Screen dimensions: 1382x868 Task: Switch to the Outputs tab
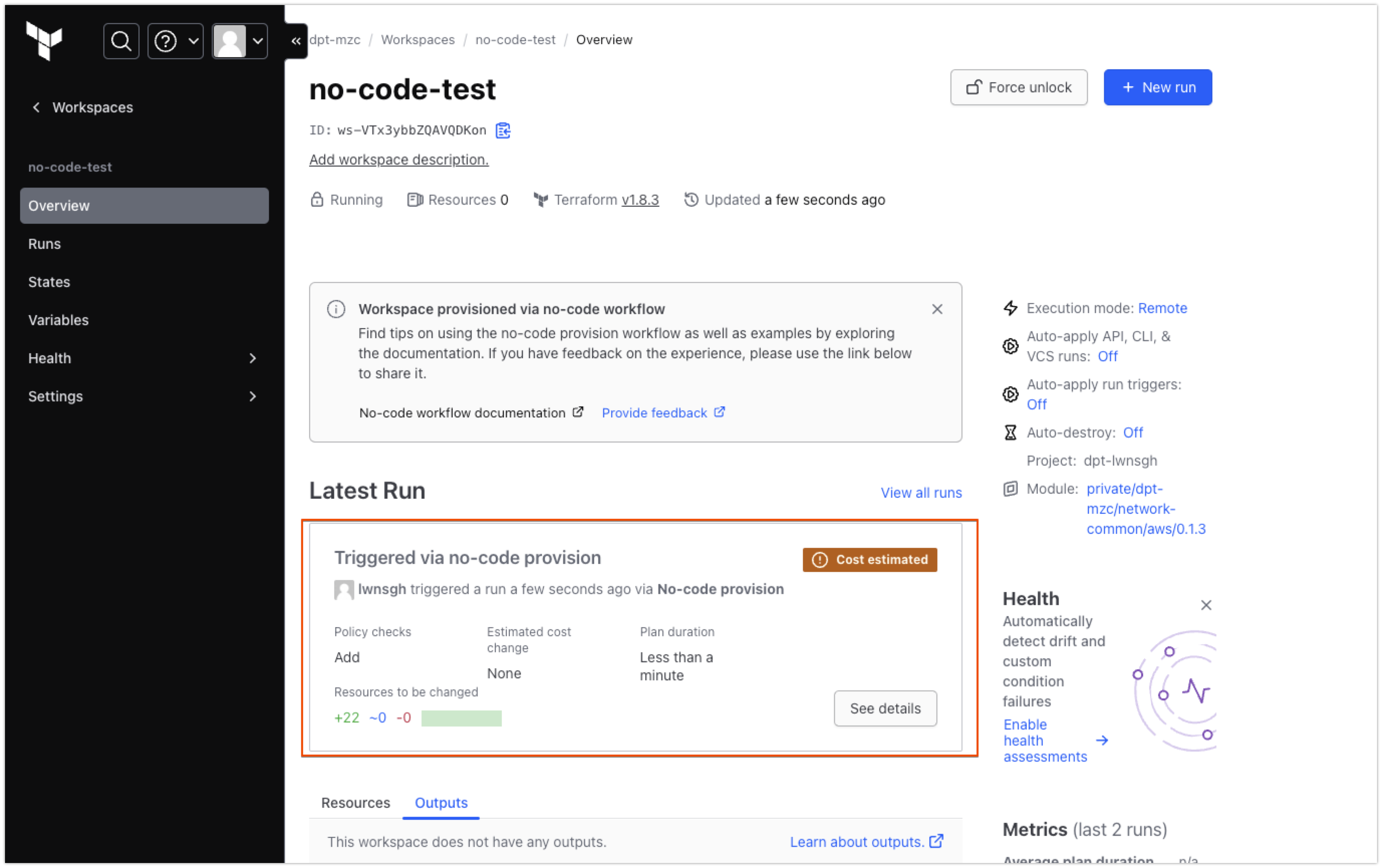(441, 803)
